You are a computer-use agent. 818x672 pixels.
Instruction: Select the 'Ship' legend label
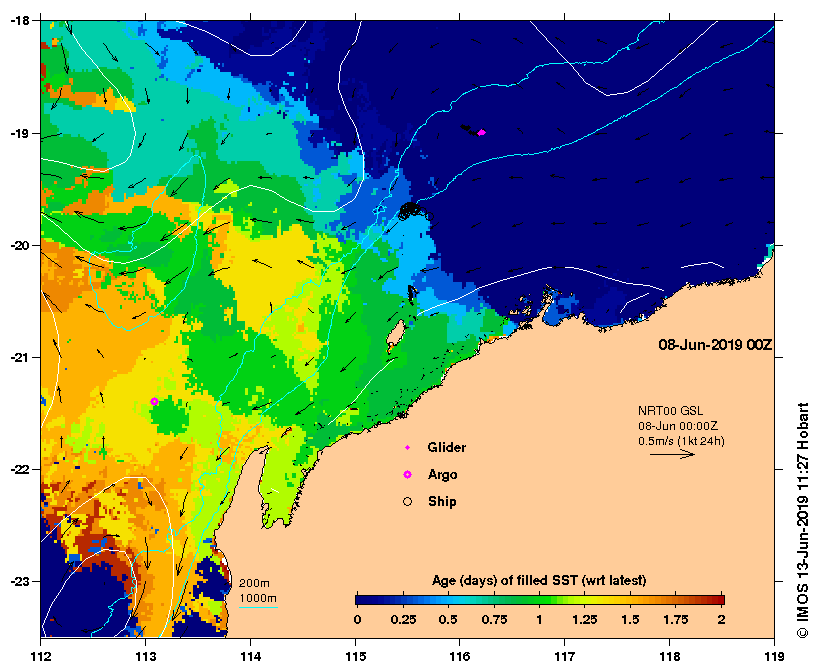(442, 501)
